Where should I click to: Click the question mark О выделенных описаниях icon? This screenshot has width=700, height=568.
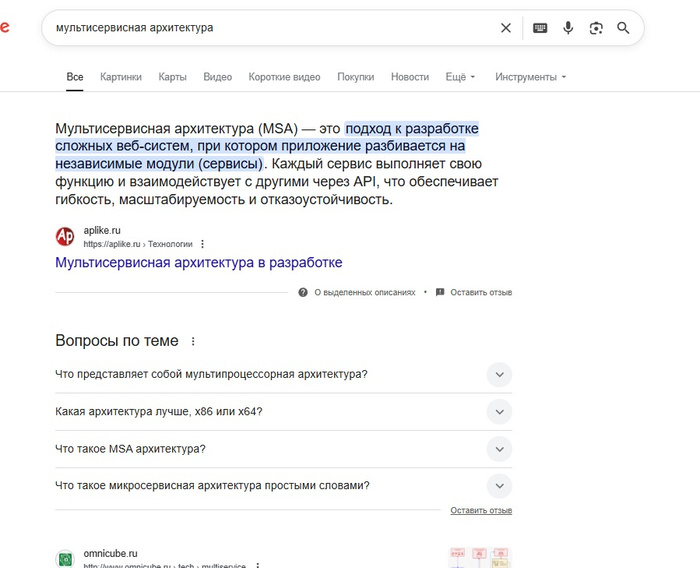click(x=303, y=292)
